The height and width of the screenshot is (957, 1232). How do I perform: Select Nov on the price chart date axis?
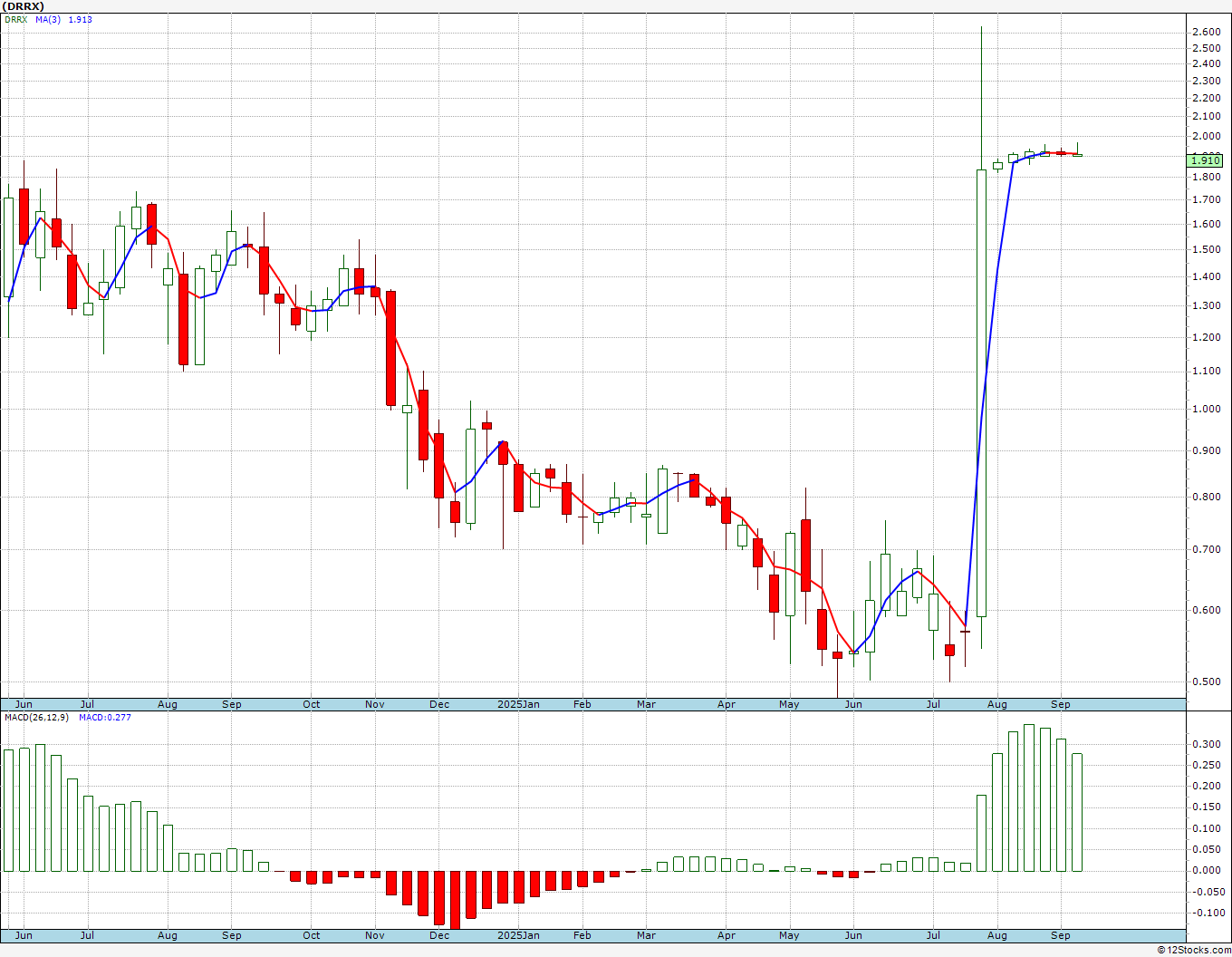(x=375, y=704)
